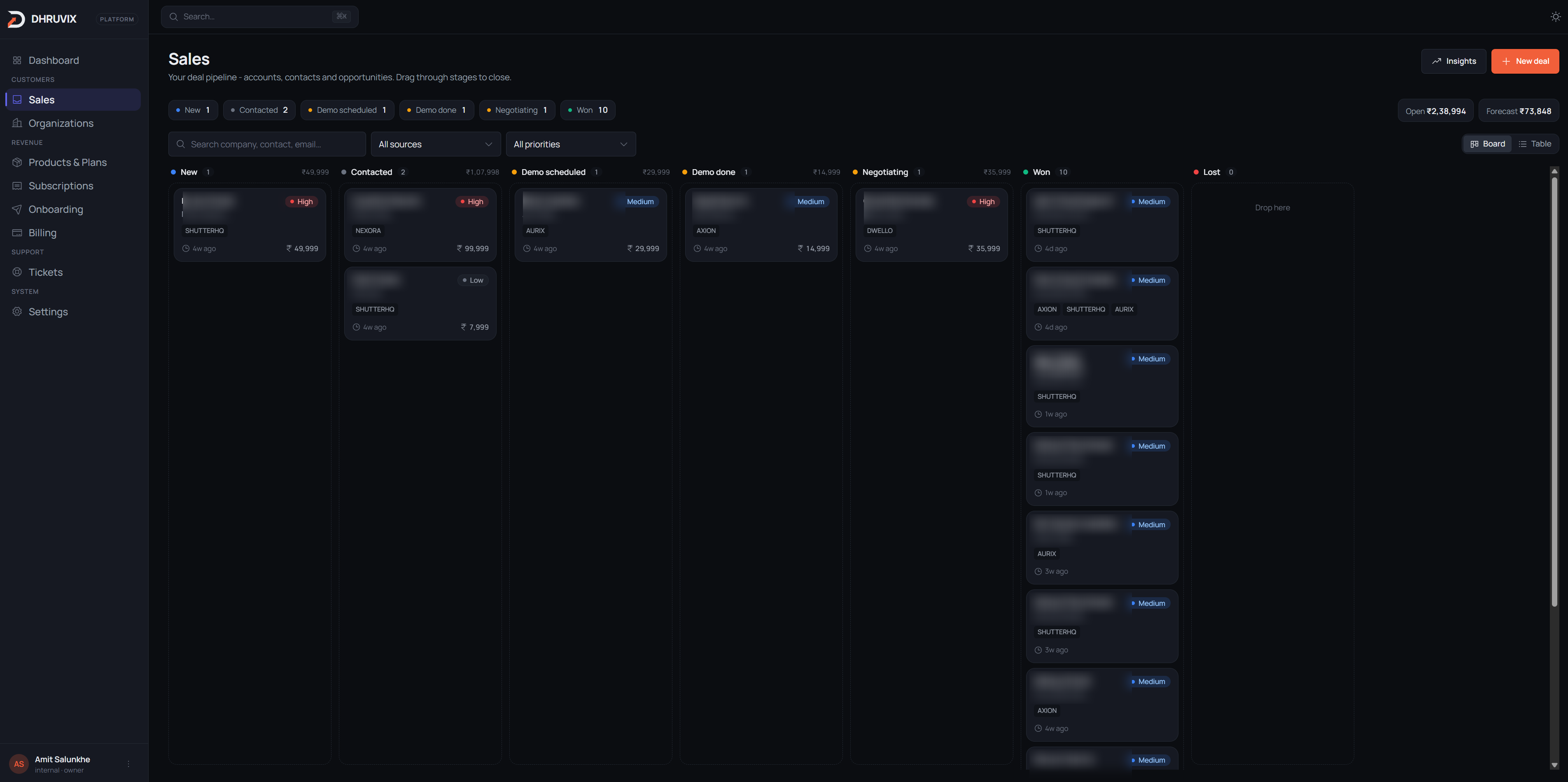Open the All priorities dropdown
Image resolution: width=1568 pixels, height=782 pixels.
pos(571,144)
